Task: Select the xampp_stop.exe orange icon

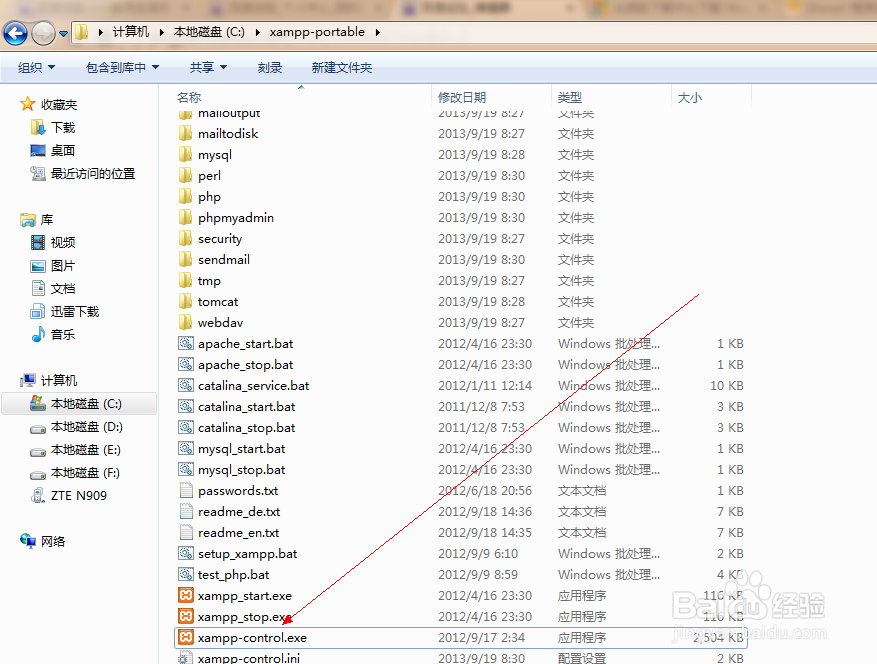Action: 186,616
